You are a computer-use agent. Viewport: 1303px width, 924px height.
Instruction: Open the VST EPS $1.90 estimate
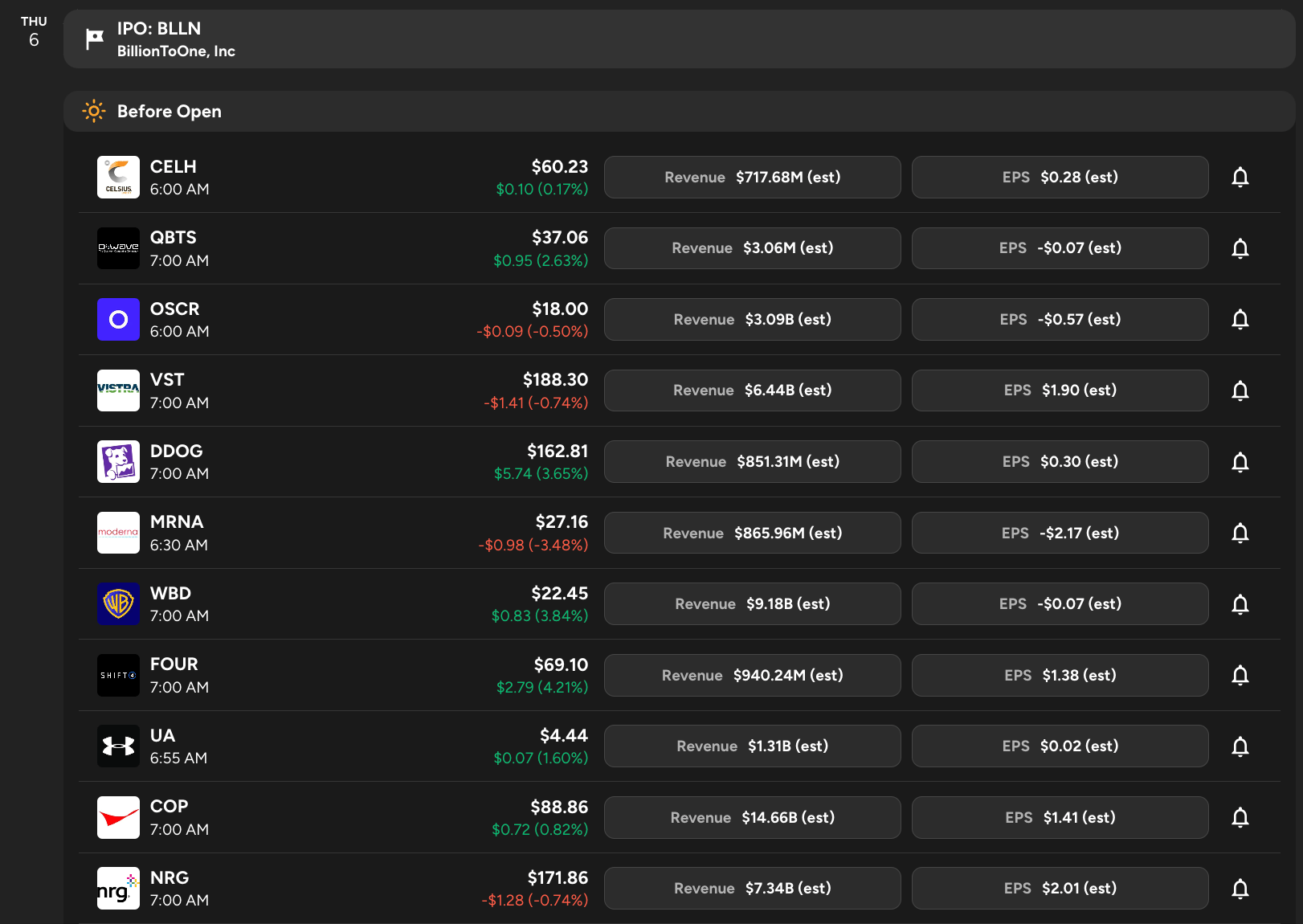(x=1060, y=390)
